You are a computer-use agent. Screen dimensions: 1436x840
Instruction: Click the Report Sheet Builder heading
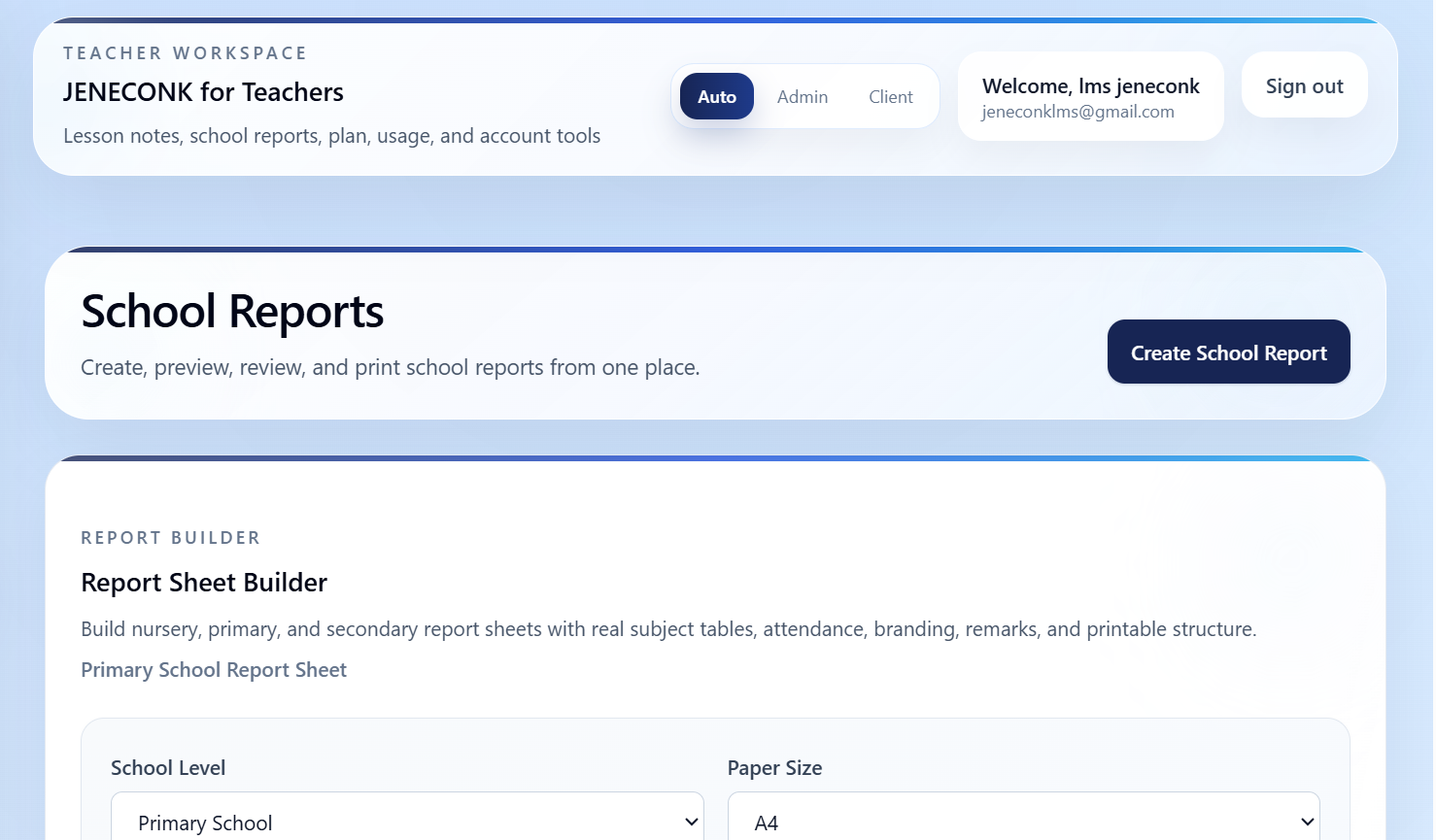pos(204,583)
